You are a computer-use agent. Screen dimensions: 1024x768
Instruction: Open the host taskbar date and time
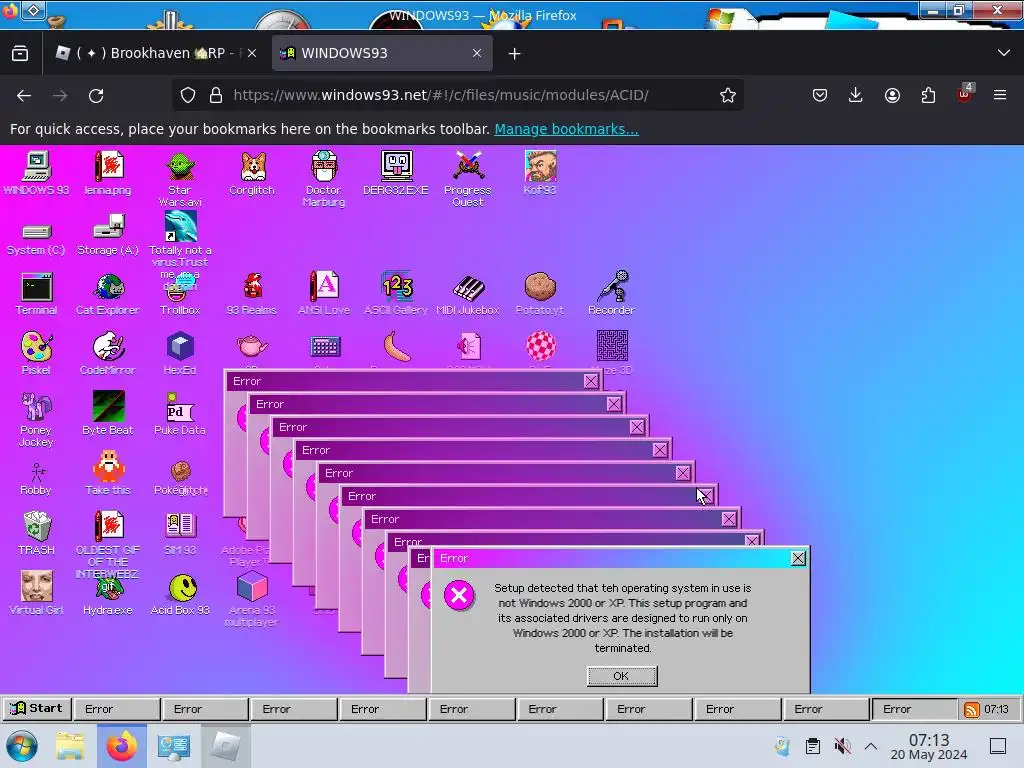(x=929, y=746)
